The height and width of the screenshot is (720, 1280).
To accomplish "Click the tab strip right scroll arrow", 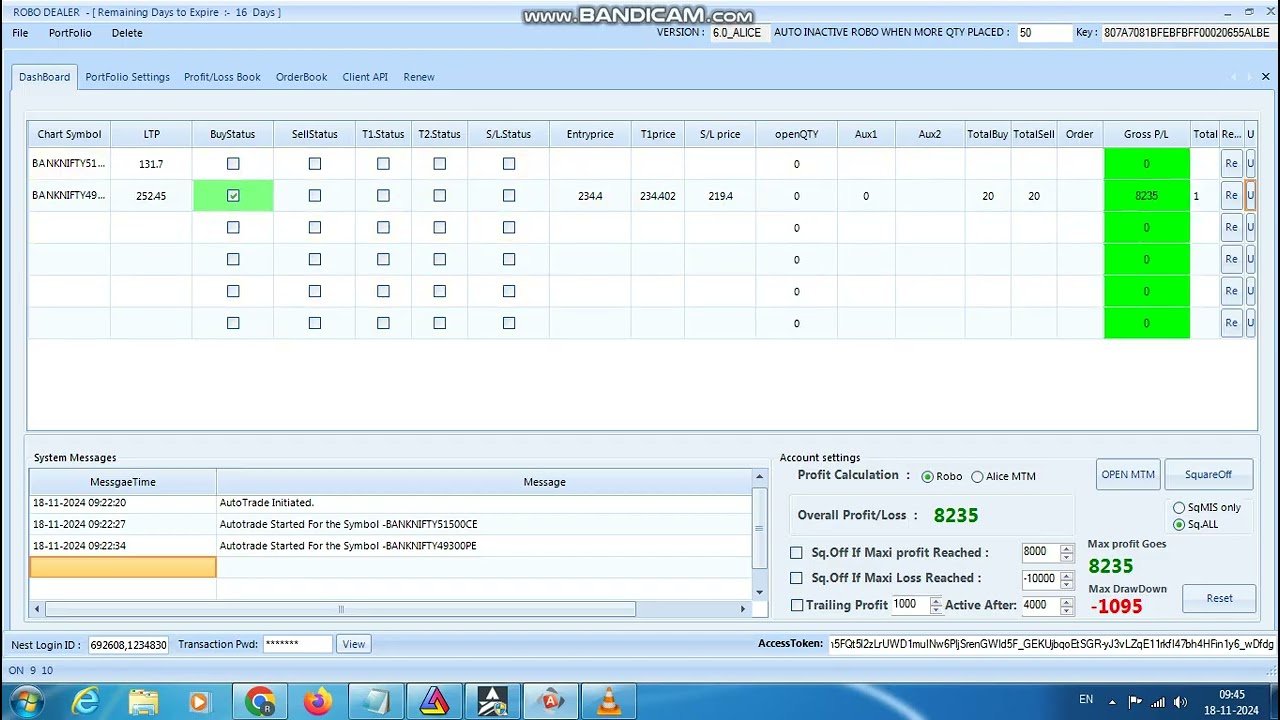I will (1249, 77).
